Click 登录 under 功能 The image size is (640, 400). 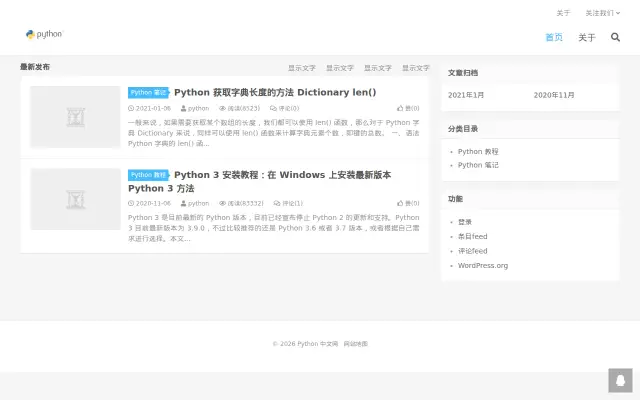(x=464, y=222)
